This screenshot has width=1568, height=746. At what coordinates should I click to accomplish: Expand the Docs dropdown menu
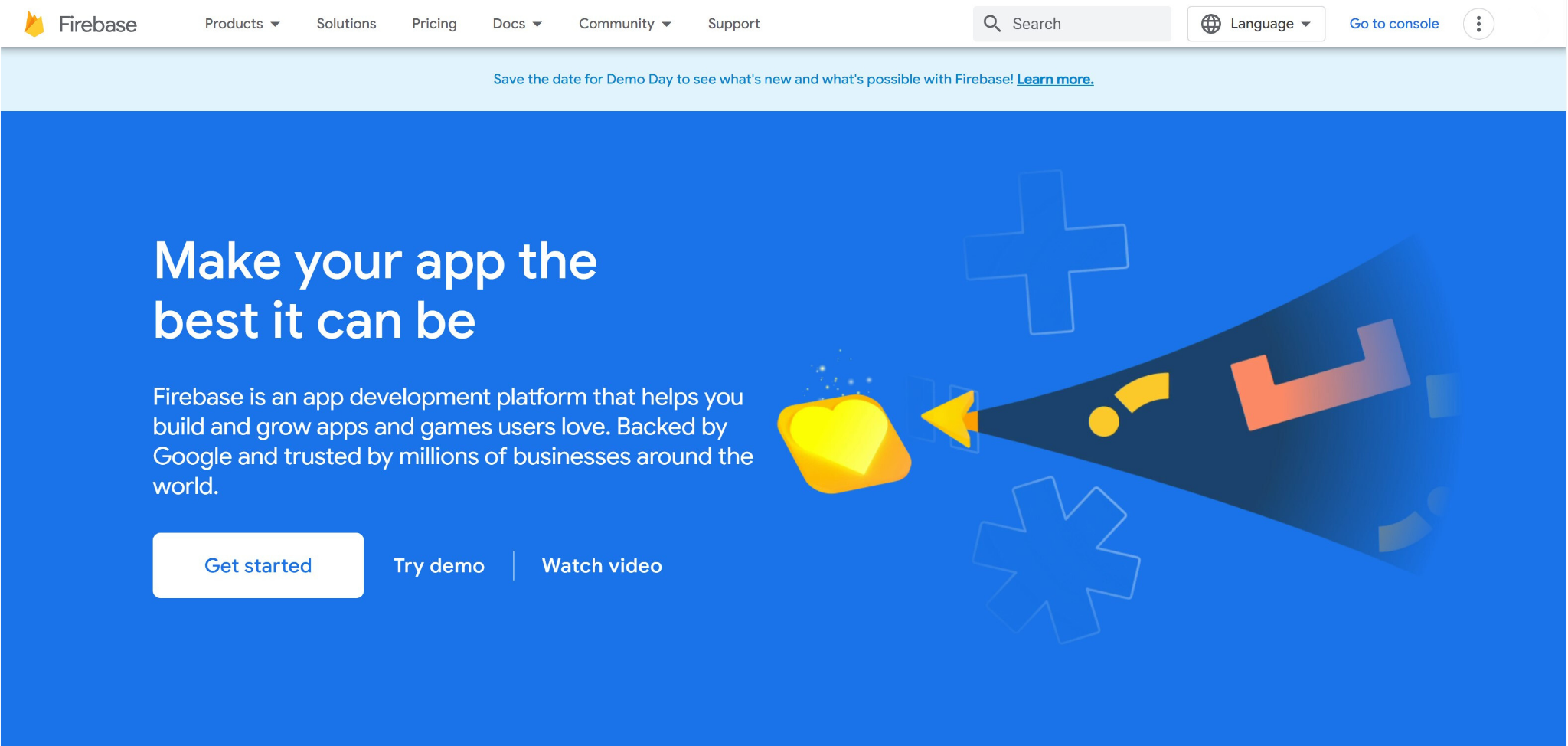pos(517,24)
